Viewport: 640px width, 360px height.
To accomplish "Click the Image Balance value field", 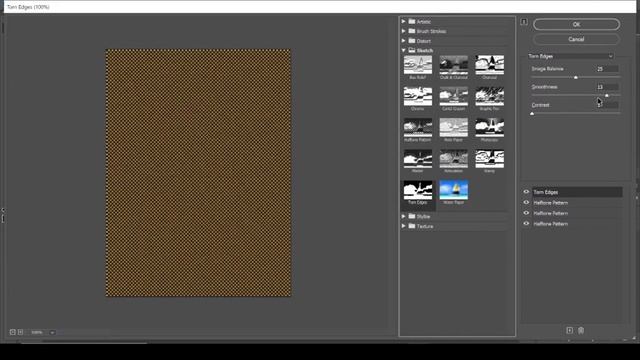I will [x=607, y=69].
